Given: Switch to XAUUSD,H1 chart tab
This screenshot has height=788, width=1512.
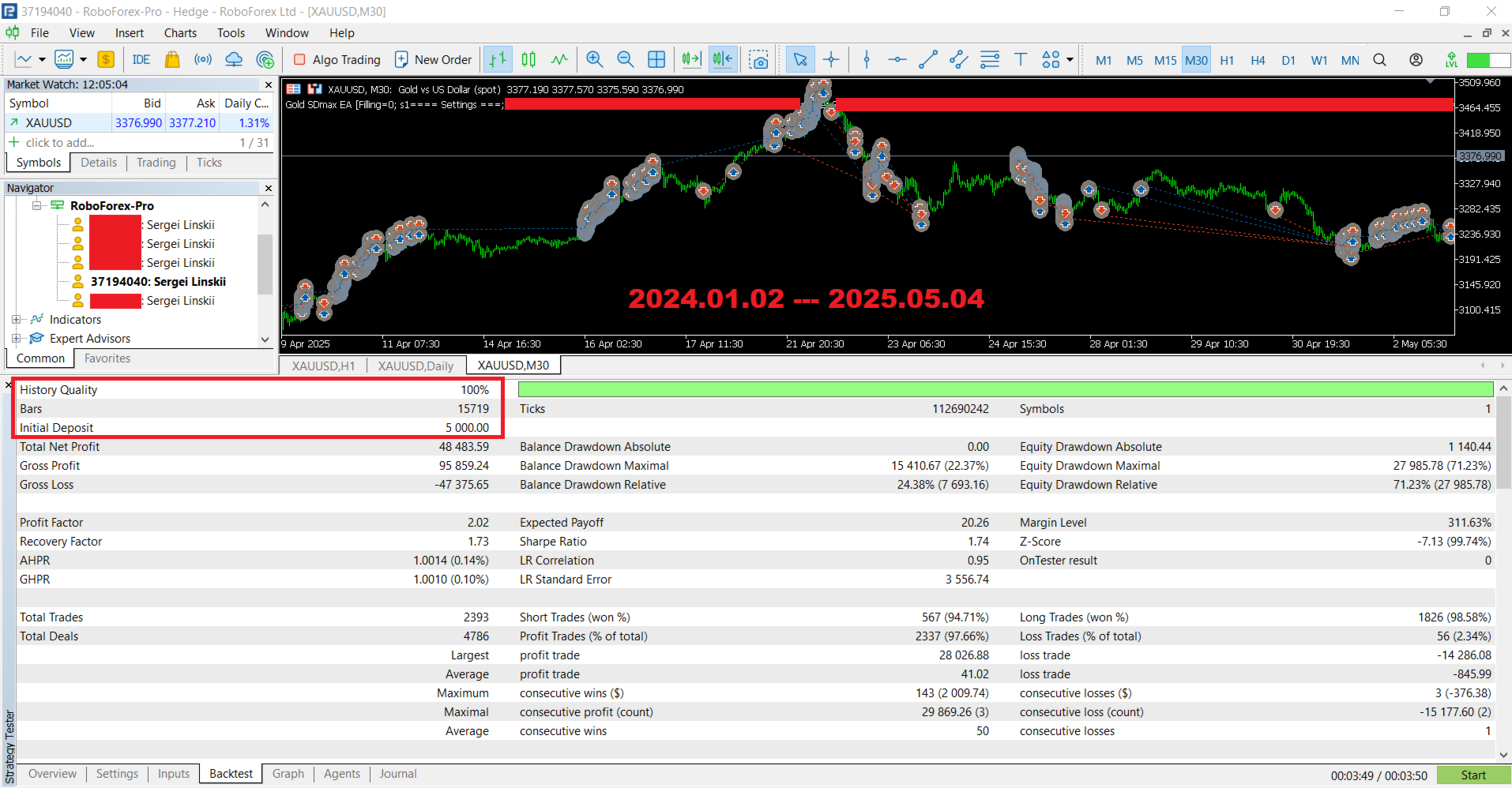Looking at the screenshot, I should tap(323, 366).
